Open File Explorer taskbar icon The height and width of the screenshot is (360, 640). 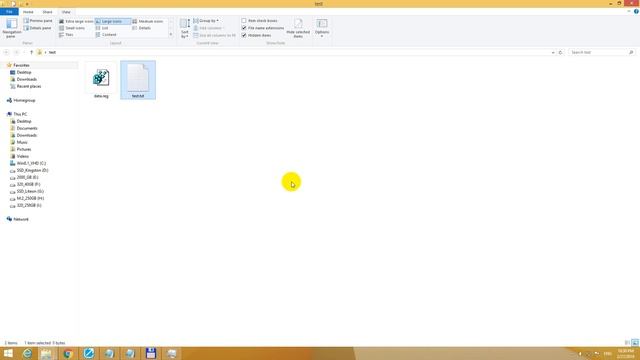pyautogui.click(x=47, y=353)
